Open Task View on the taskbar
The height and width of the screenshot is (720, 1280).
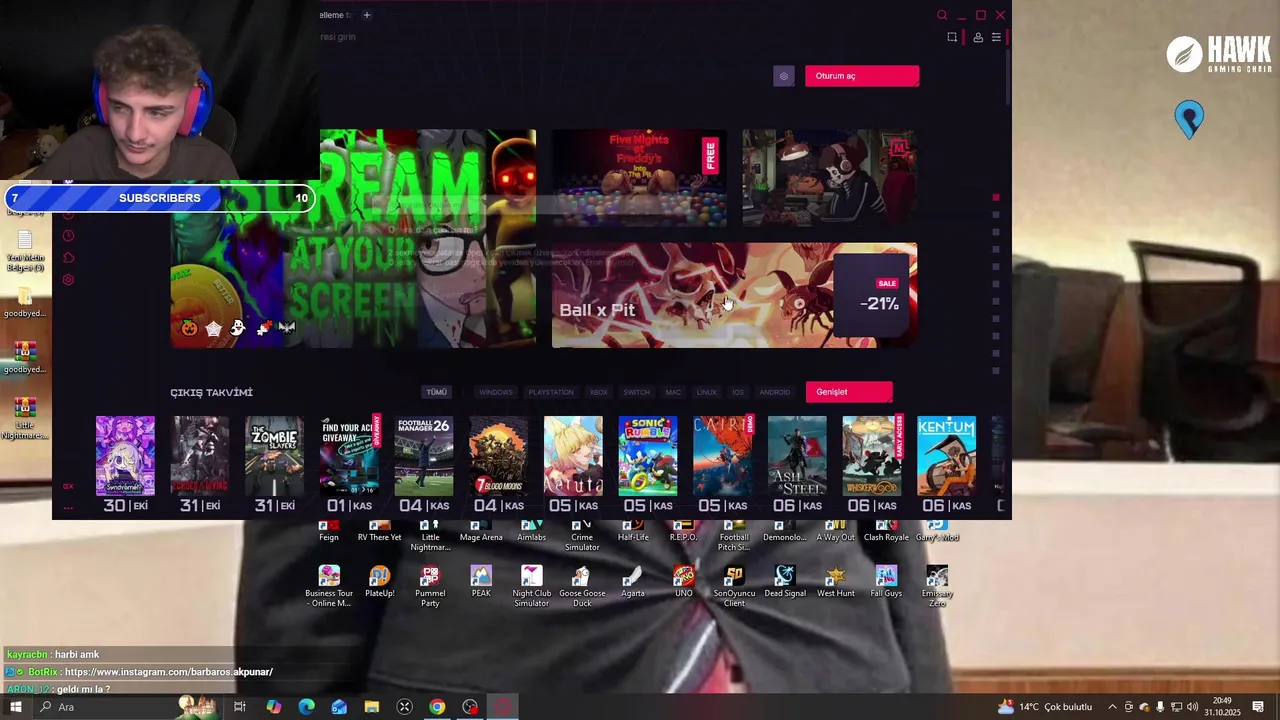coord(240,707)
